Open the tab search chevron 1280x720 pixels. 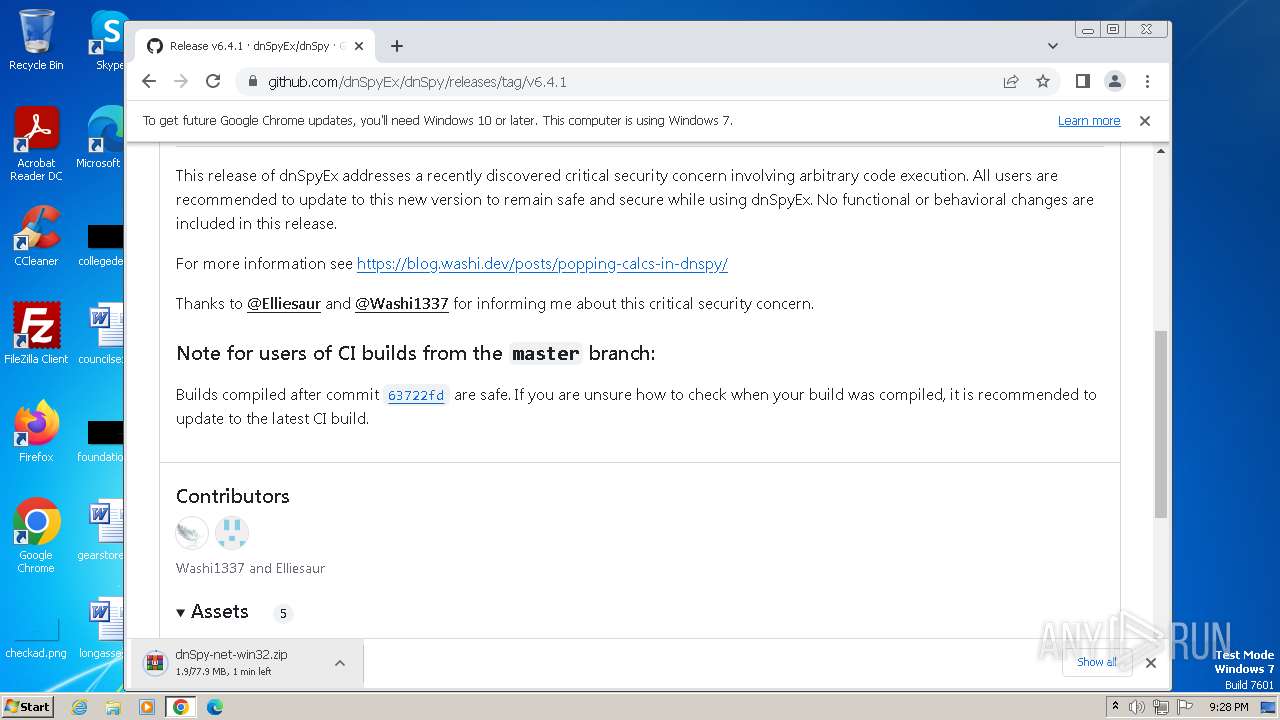(1053, 46)
